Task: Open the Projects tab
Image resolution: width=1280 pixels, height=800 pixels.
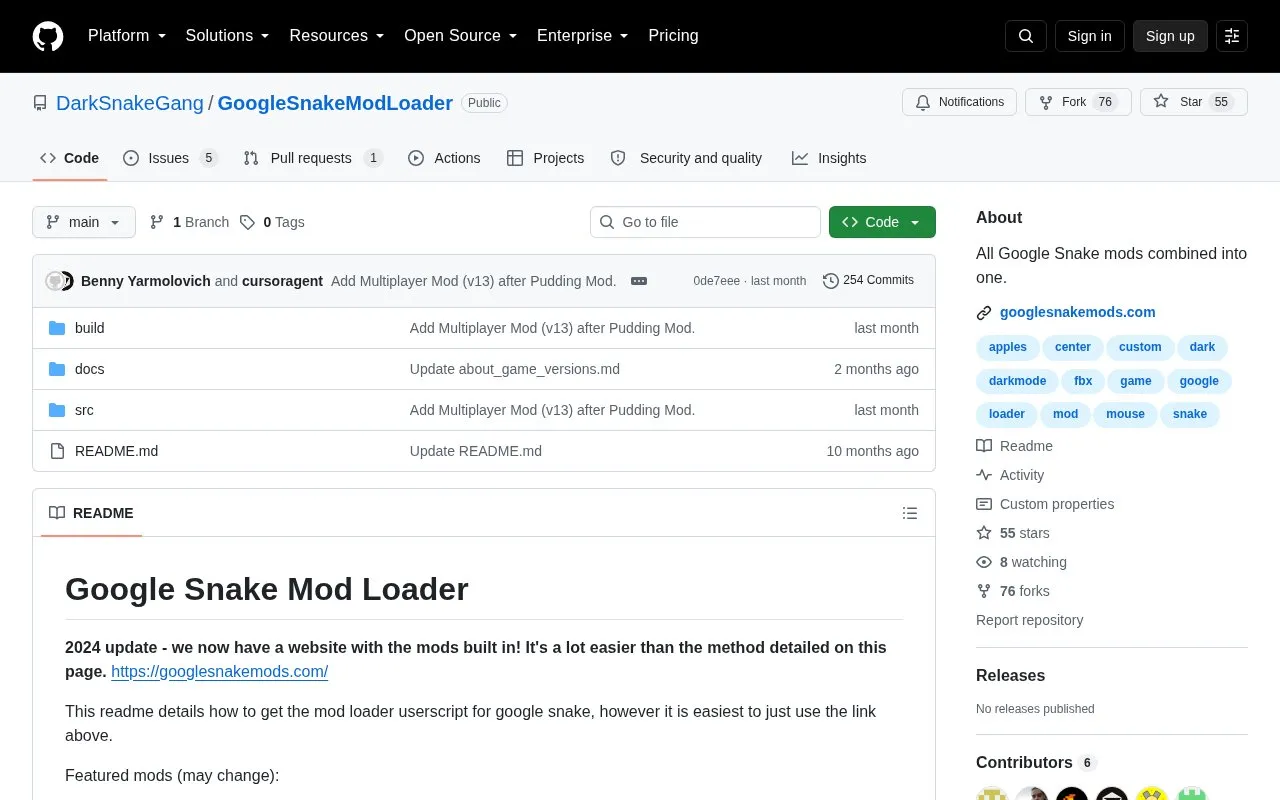Action: (545, 158)
